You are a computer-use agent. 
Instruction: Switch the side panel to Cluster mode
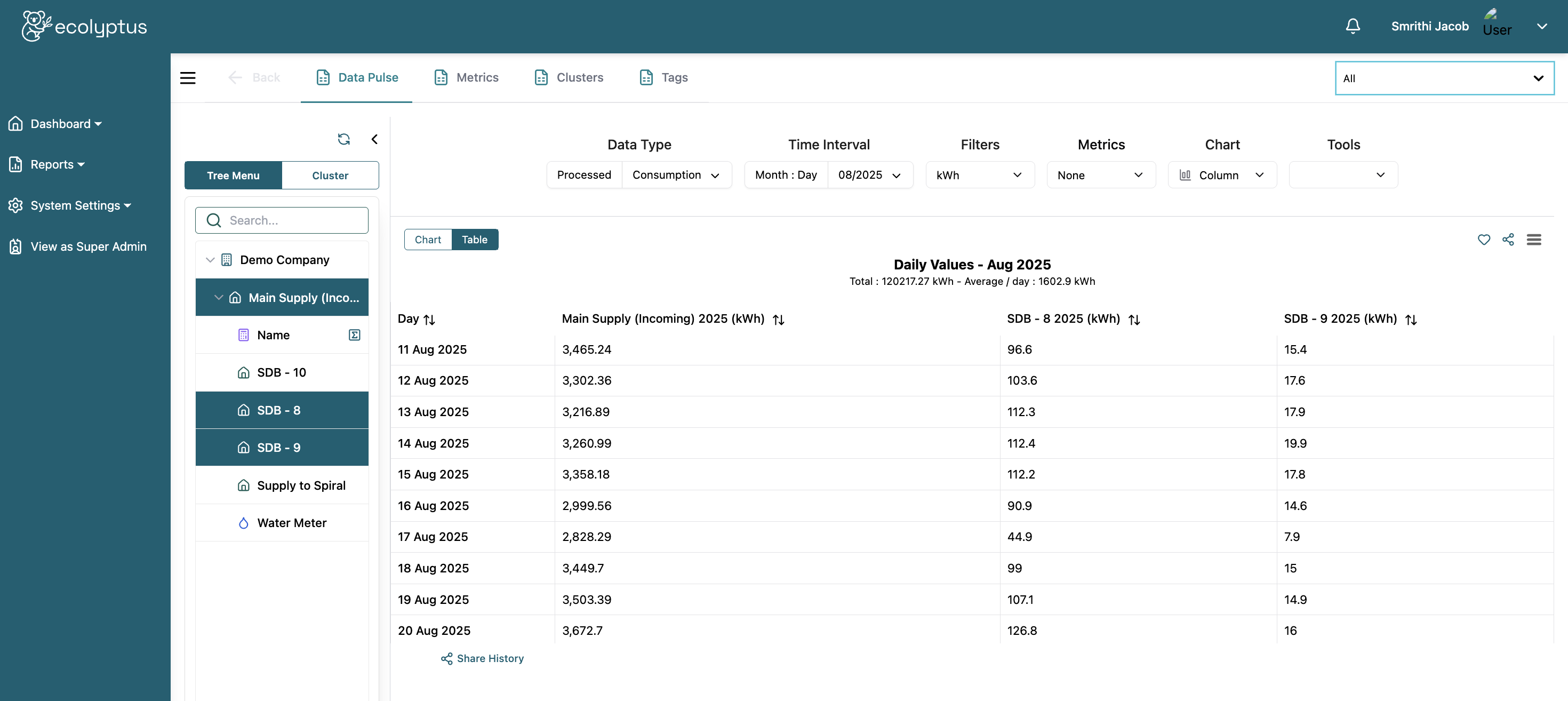coord(330,176)
